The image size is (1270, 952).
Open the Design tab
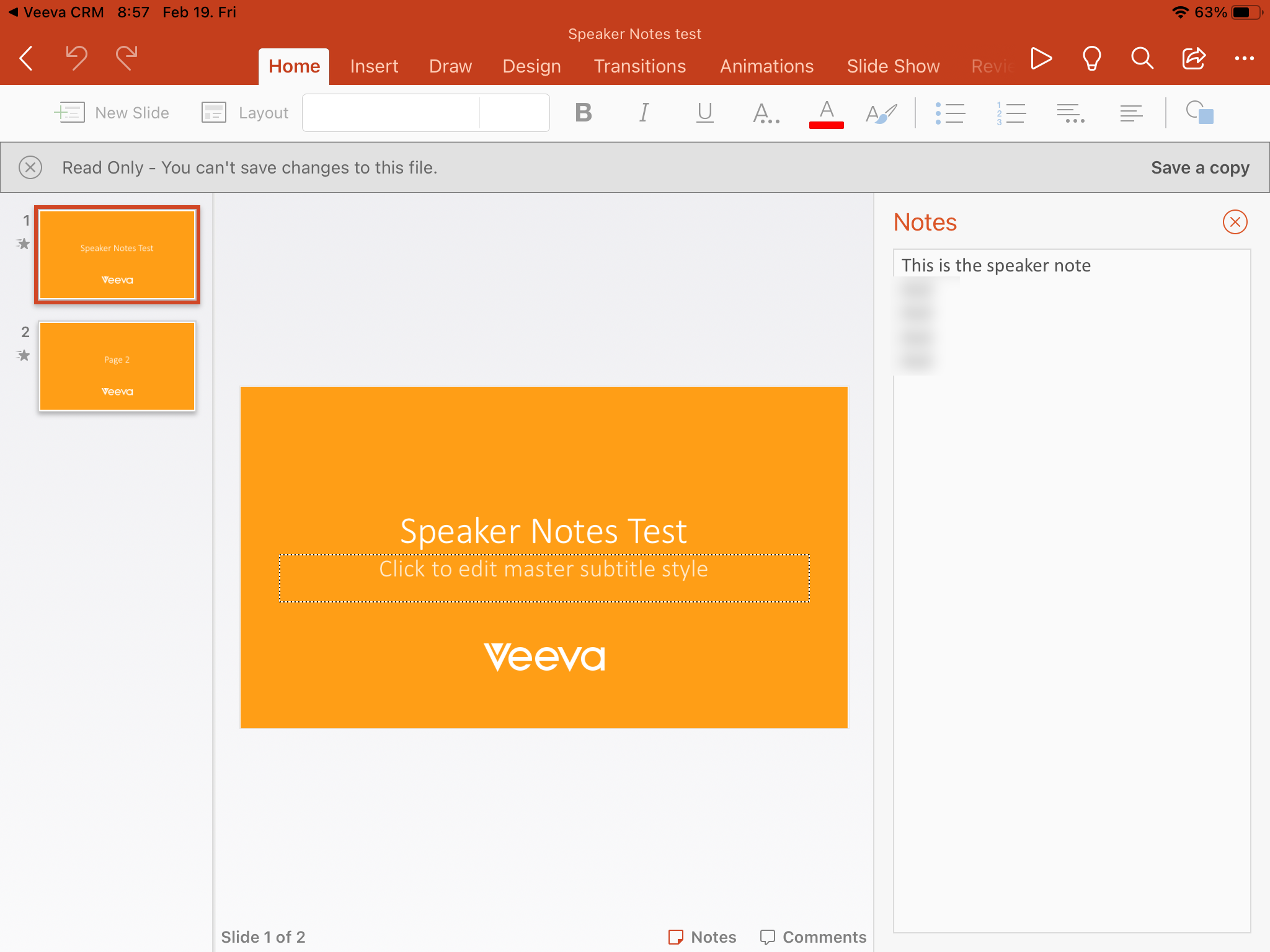[531, 66]
